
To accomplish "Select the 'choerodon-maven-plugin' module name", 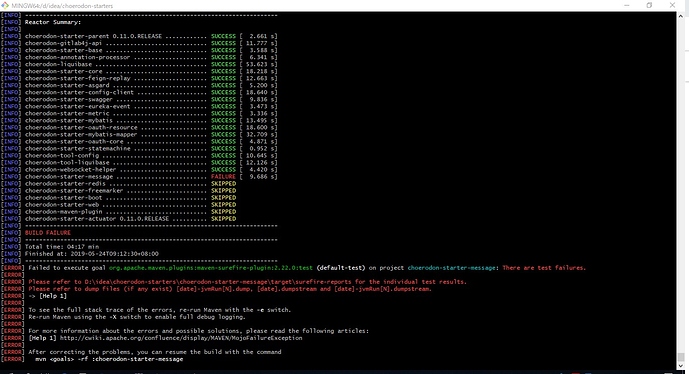I will [x=65, y=212].
